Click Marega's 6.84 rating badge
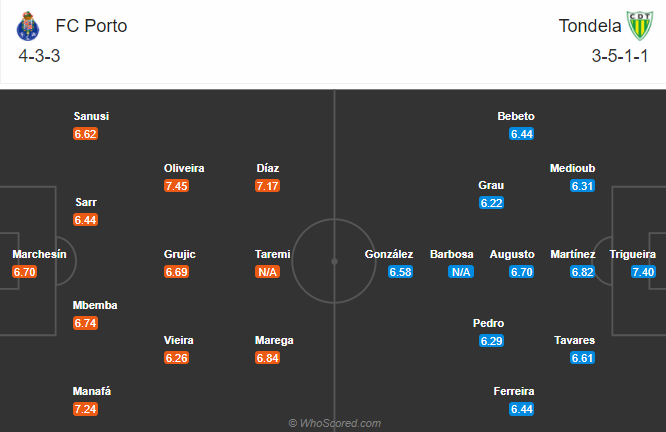The image size is (666, 432). pyautogui.click(x=267, y=358)
